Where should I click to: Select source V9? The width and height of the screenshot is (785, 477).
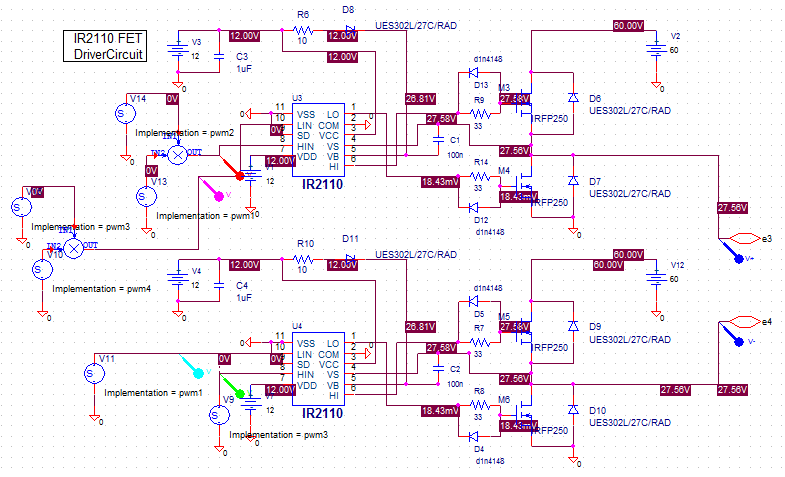[x=219, y=415]
